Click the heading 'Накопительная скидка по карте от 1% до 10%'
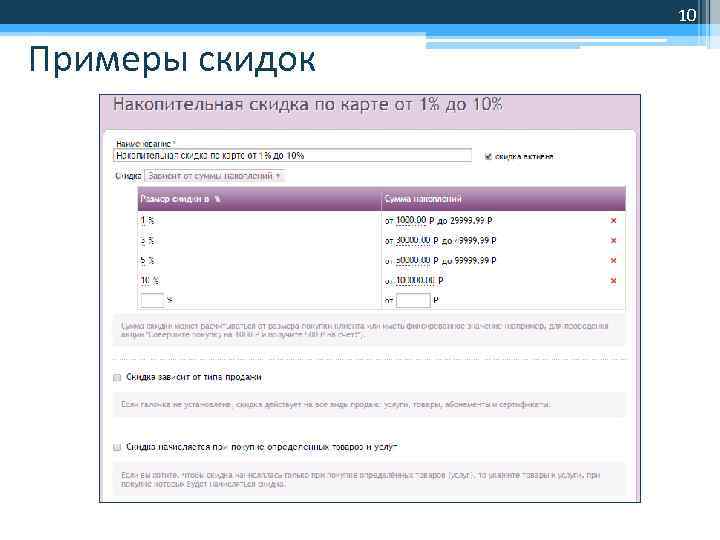 coord(308,105)
